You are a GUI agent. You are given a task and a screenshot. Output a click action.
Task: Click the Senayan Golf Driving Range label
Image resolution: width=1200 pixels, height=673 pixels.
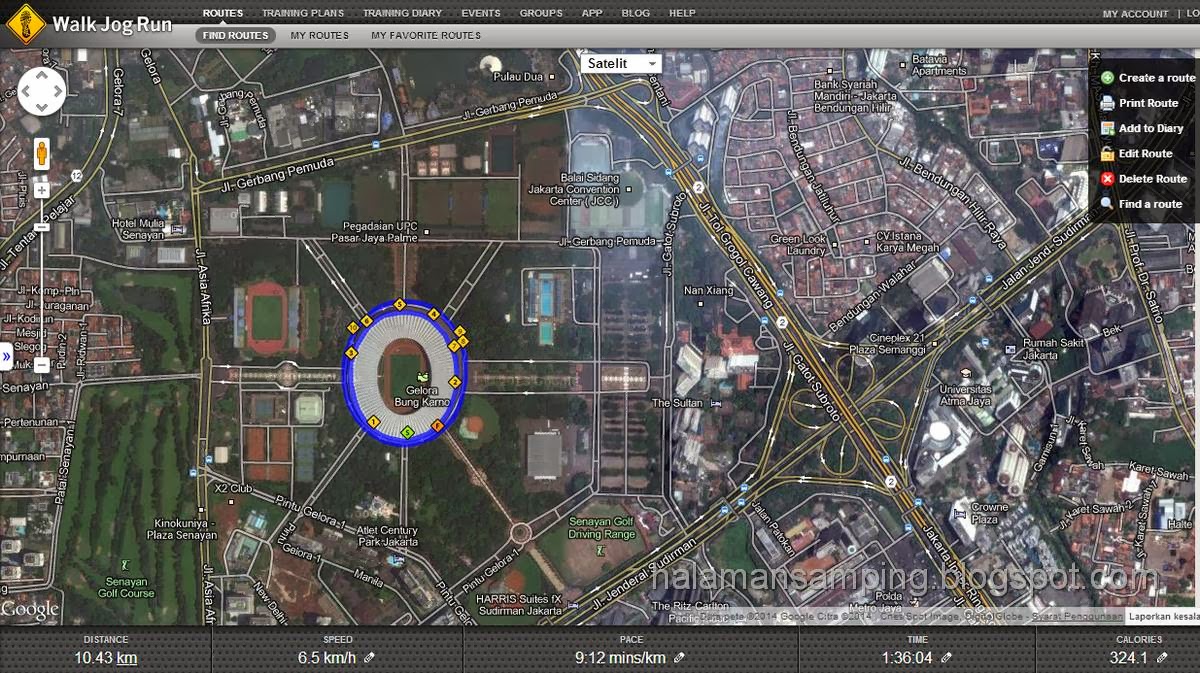pos(602,528)
